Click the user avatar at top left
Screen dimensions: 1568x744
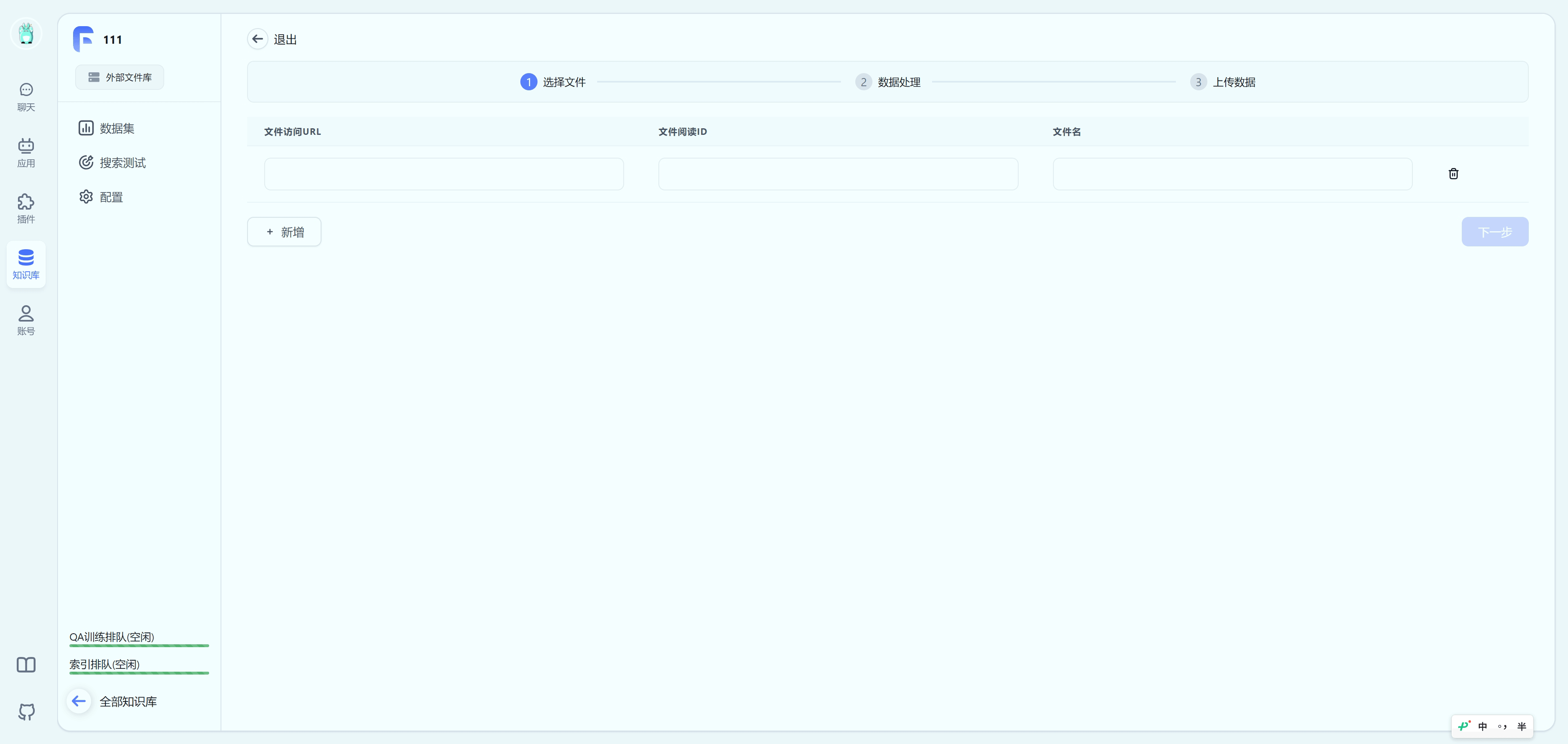26,34
